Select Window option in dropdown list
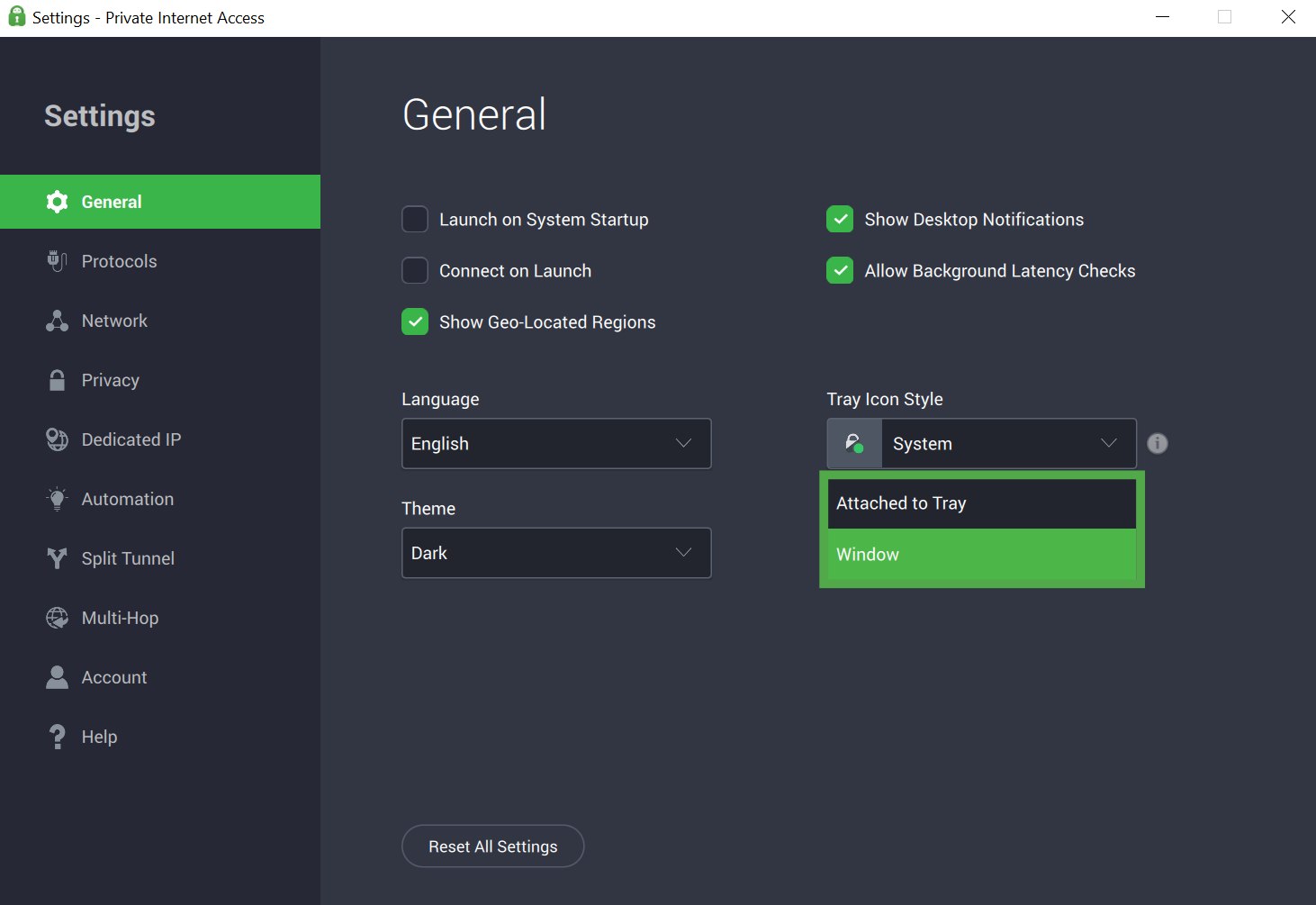Image resolution: width=1316 pixels, height=905 pixels. [981, 555]
